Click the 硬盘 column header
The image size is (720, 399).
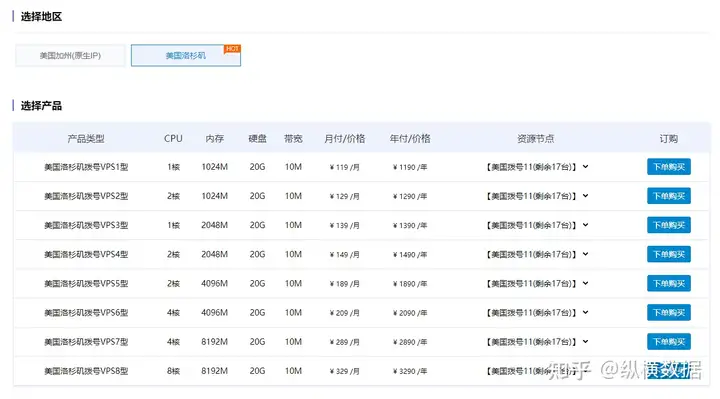(257, 139)
